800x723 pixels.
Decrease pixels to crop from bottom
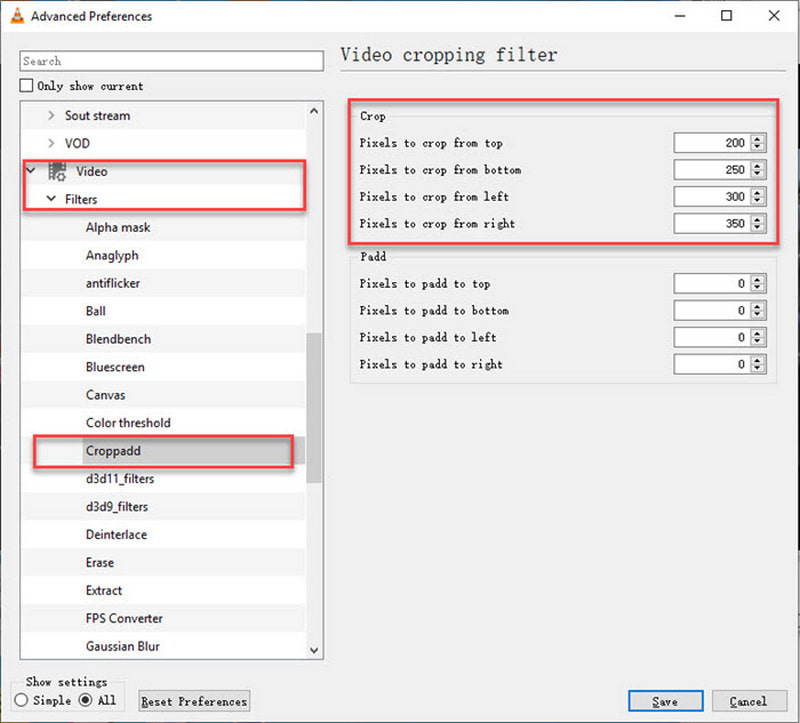pyautogui.click(x=758, y=174)
